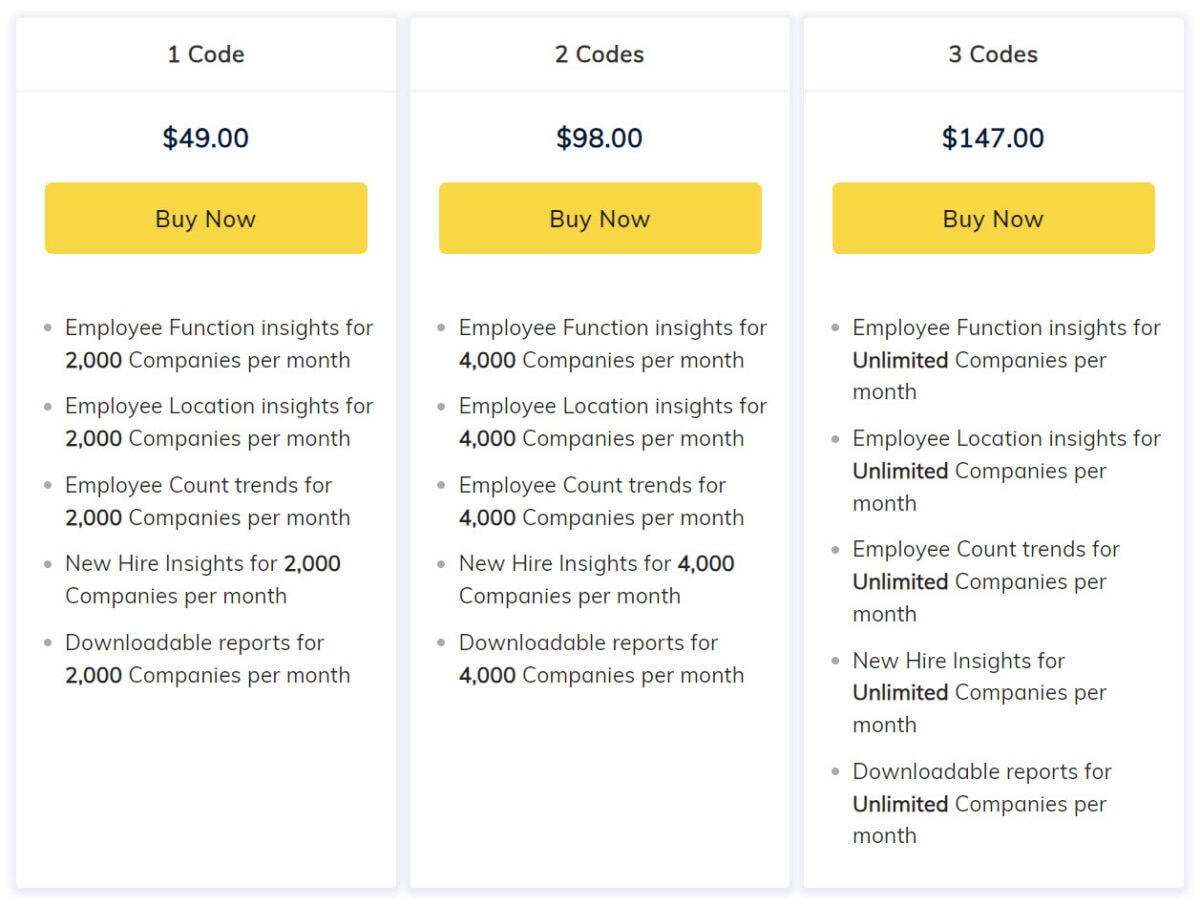The image size is (1200, 906).
Task: Click the Buy Now button for 3 Codes
Action: (992, 218)
